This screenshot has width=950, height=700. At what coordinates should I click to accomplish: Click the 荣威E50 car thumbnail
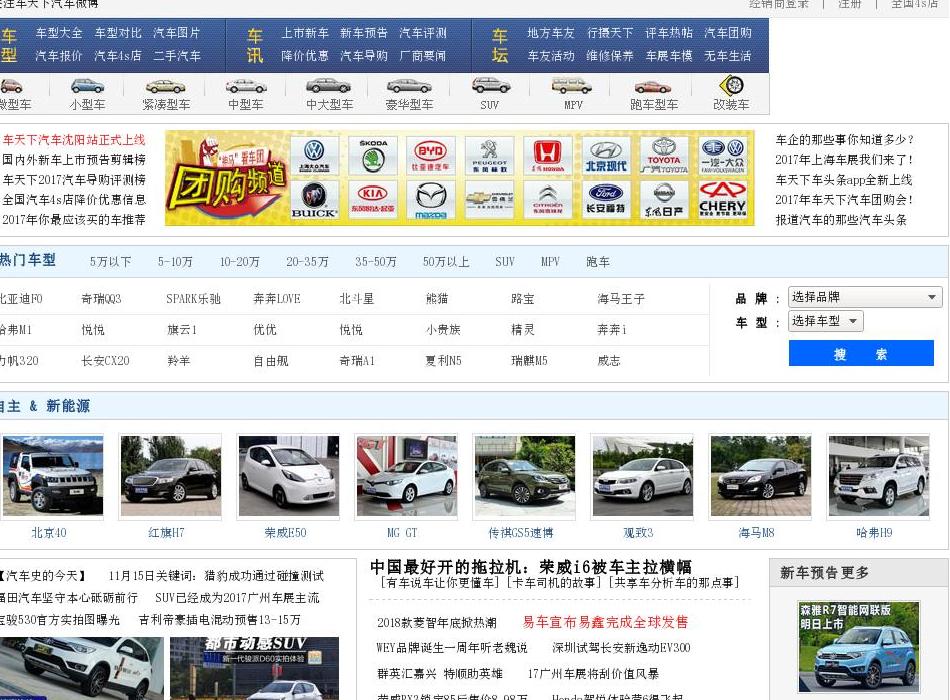pyautogui.click(x=289, y=476)
